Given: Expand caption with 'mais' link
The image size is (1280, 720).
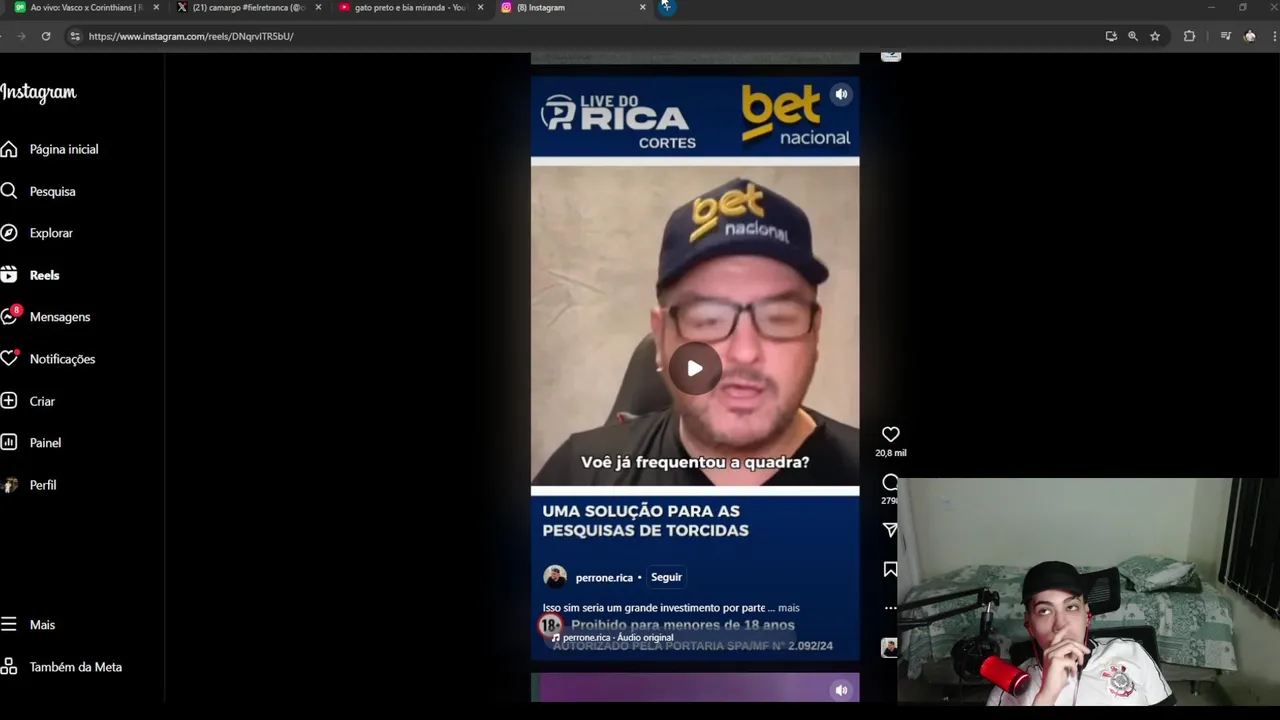Looking at the screenshot, I should [789, 608].
